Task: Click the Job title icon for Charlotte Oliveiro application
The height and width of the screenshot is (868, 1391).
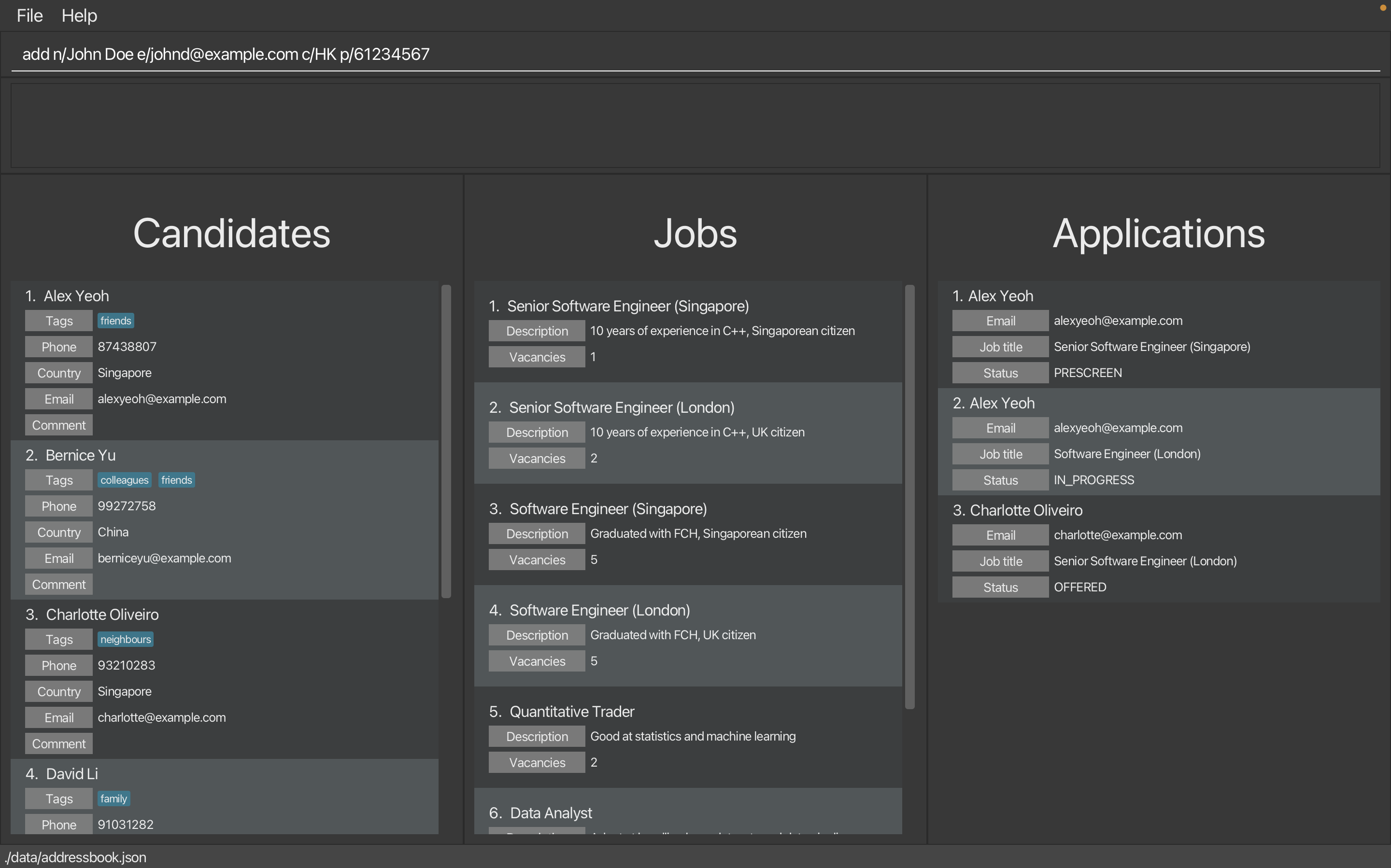Action: pos(1001,561)
